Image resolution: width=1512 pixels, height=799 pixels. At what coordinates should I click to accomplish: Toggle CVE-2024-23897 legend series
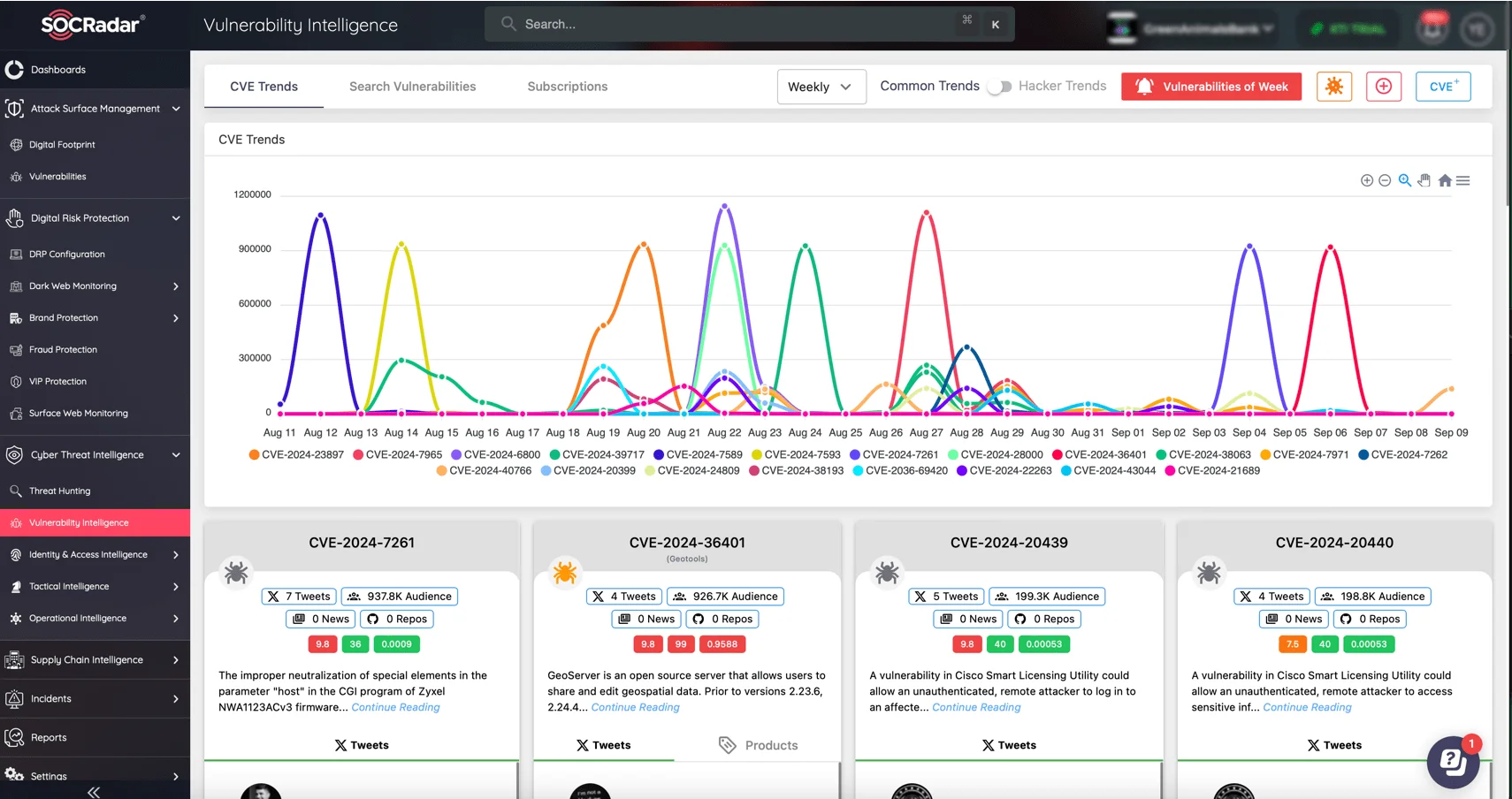[296, 454]
